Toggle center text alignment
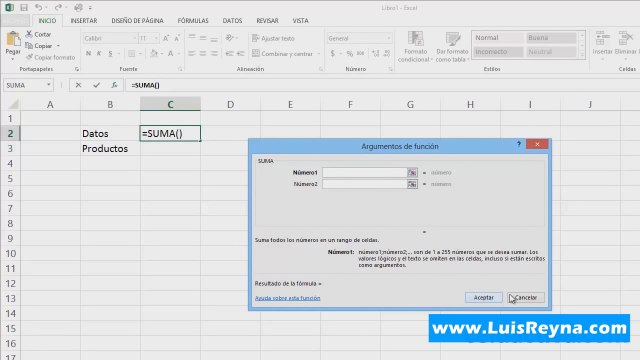 tap(203, 53)
